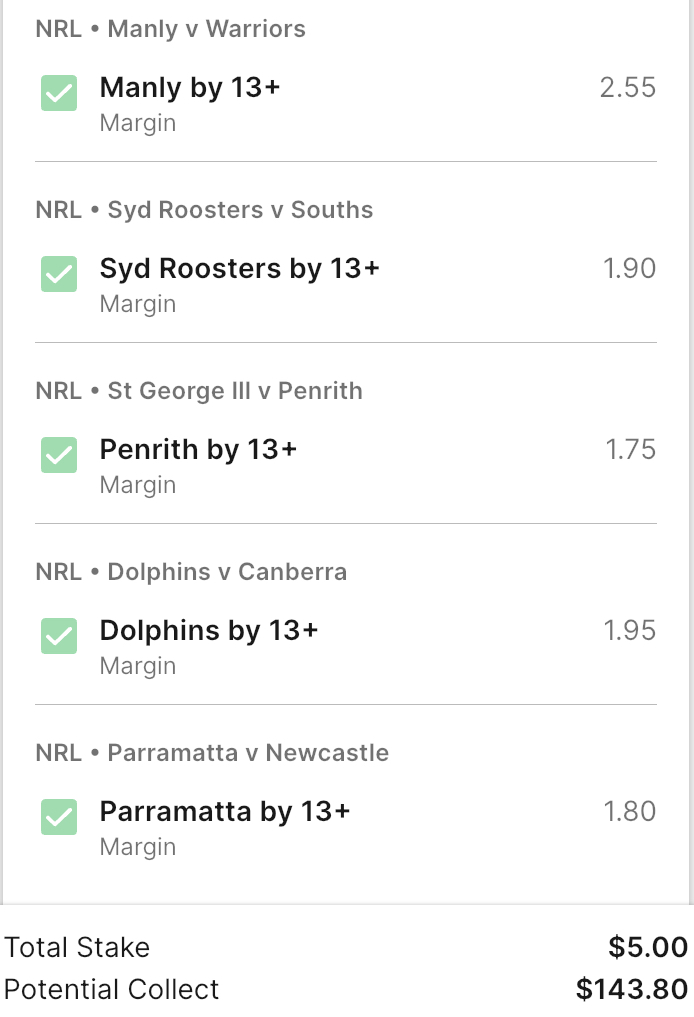Screen dimensions: 694x1017
Task: Click the 2.55 odds for Manly
Action: tap(628, 88)
